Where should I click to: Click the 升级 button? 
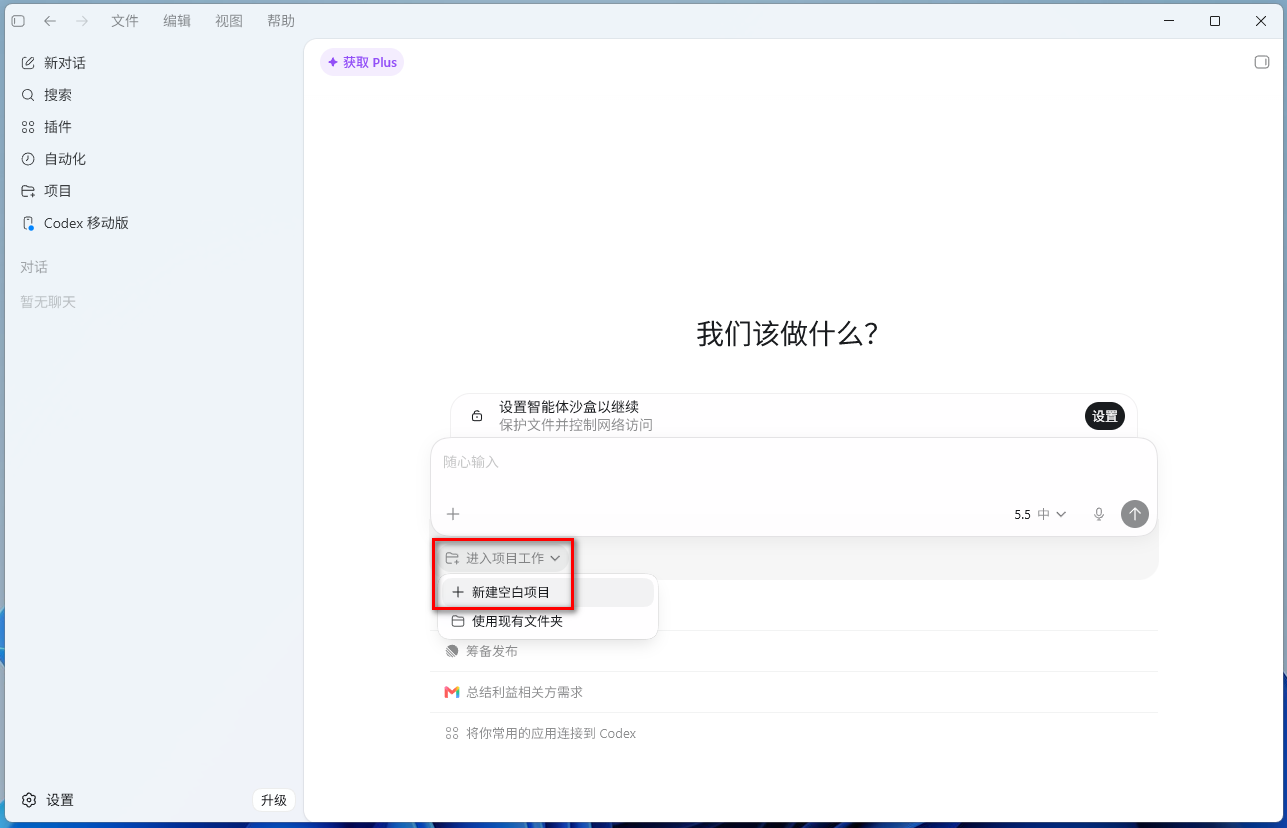coord(274,800)
